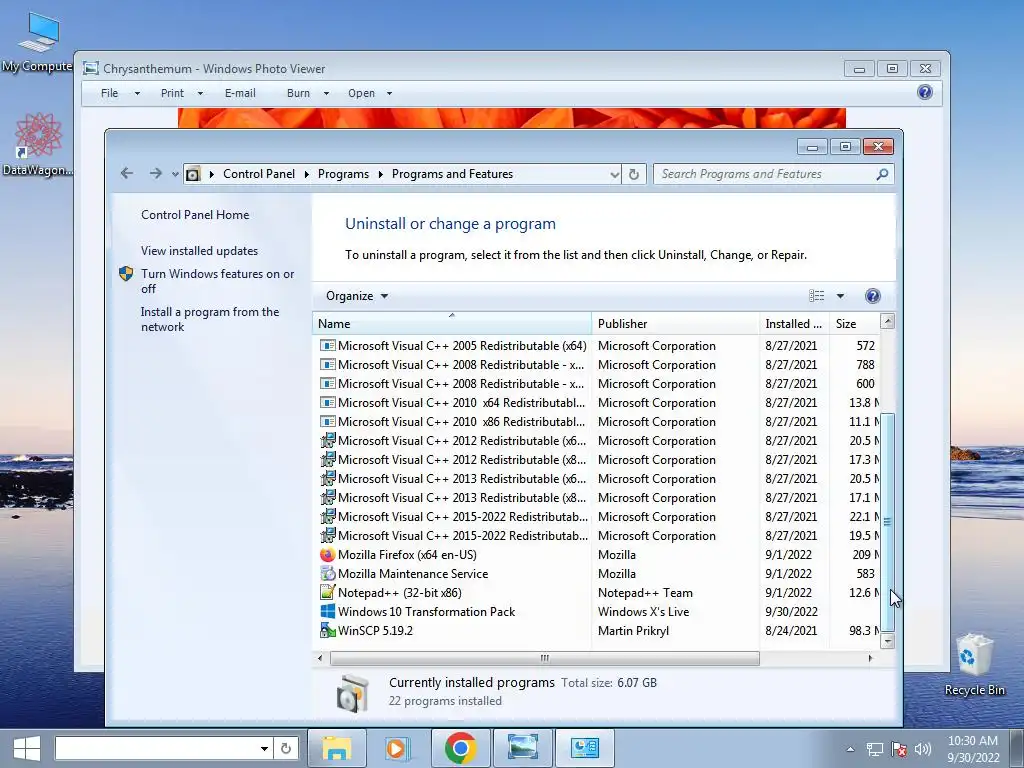Click the taskbar address input box

(157, 748)
